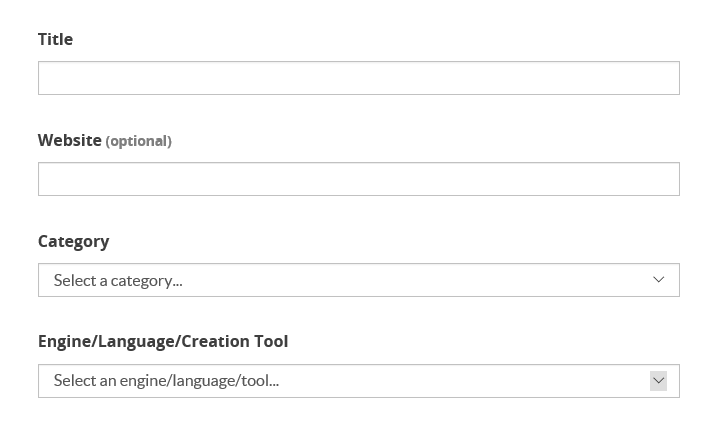
Task: Click the Engine/Language/Creation Tool label
Action: click(163, 341)
